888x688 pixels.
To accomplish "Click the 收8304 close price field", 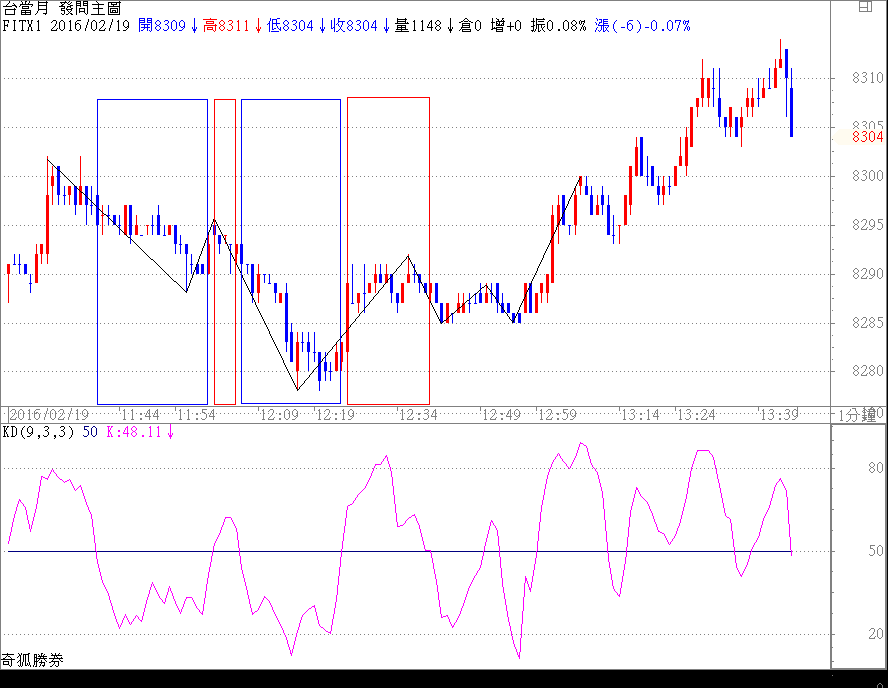I will (x=354, y=25).
